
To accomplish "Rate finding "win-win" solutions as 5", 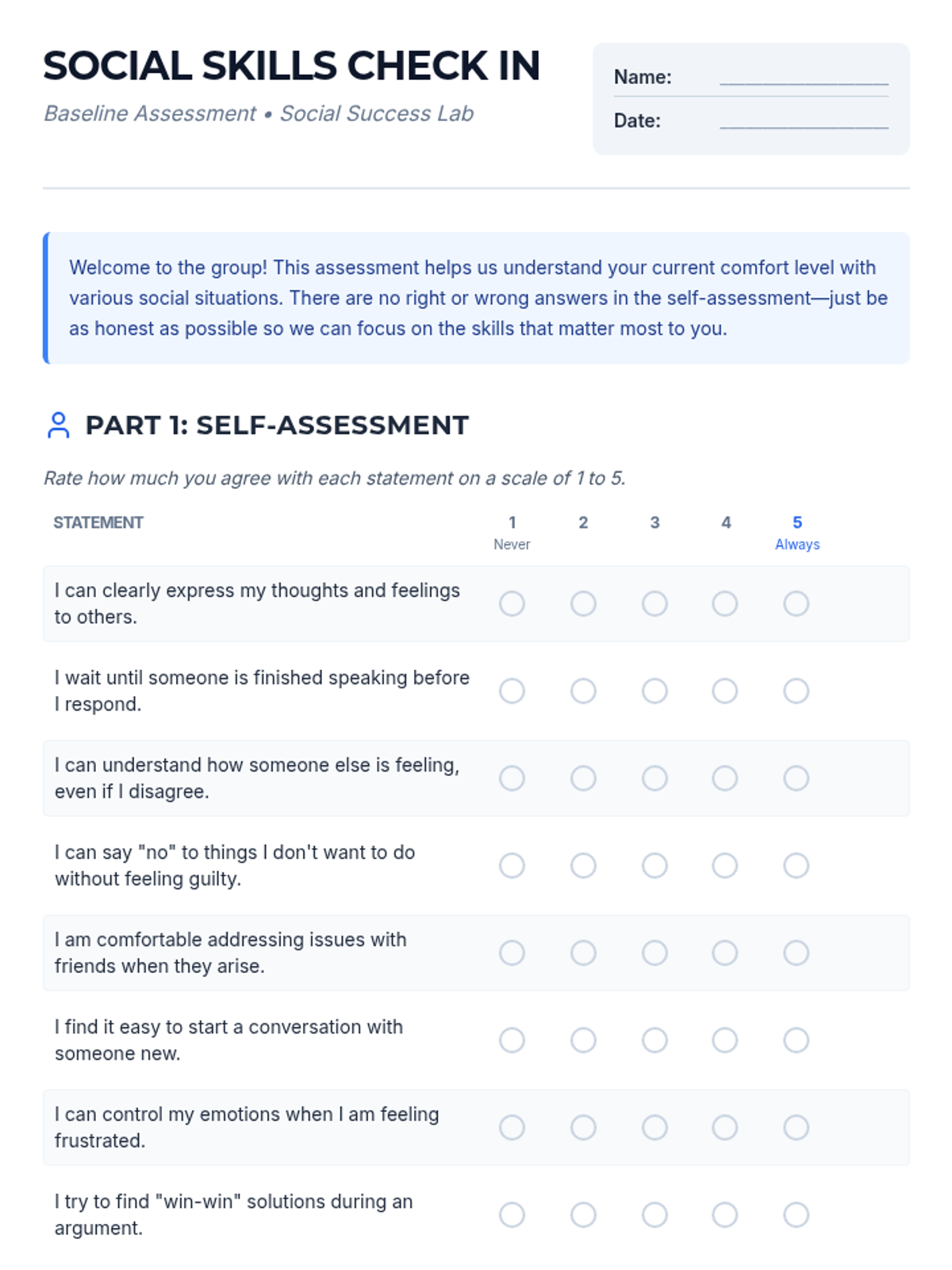I will [796, 1215].
